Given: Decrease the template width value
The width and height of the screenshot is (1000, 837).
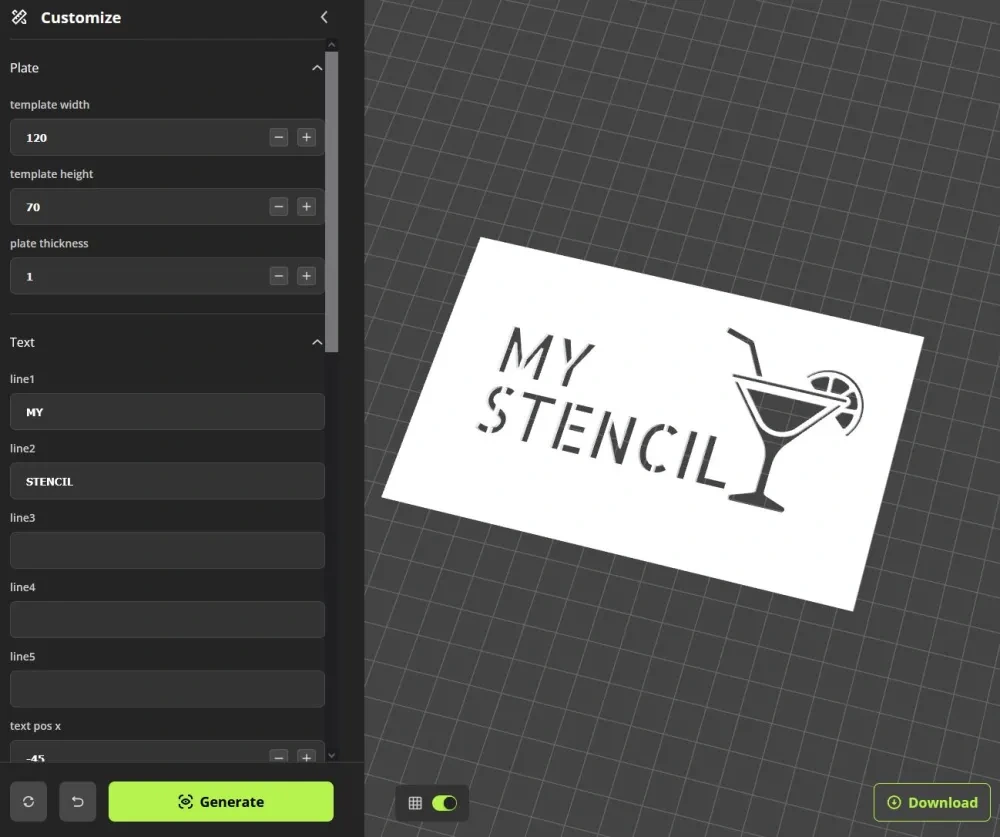Looking at the screenshot, I should [x=279, y=137].
